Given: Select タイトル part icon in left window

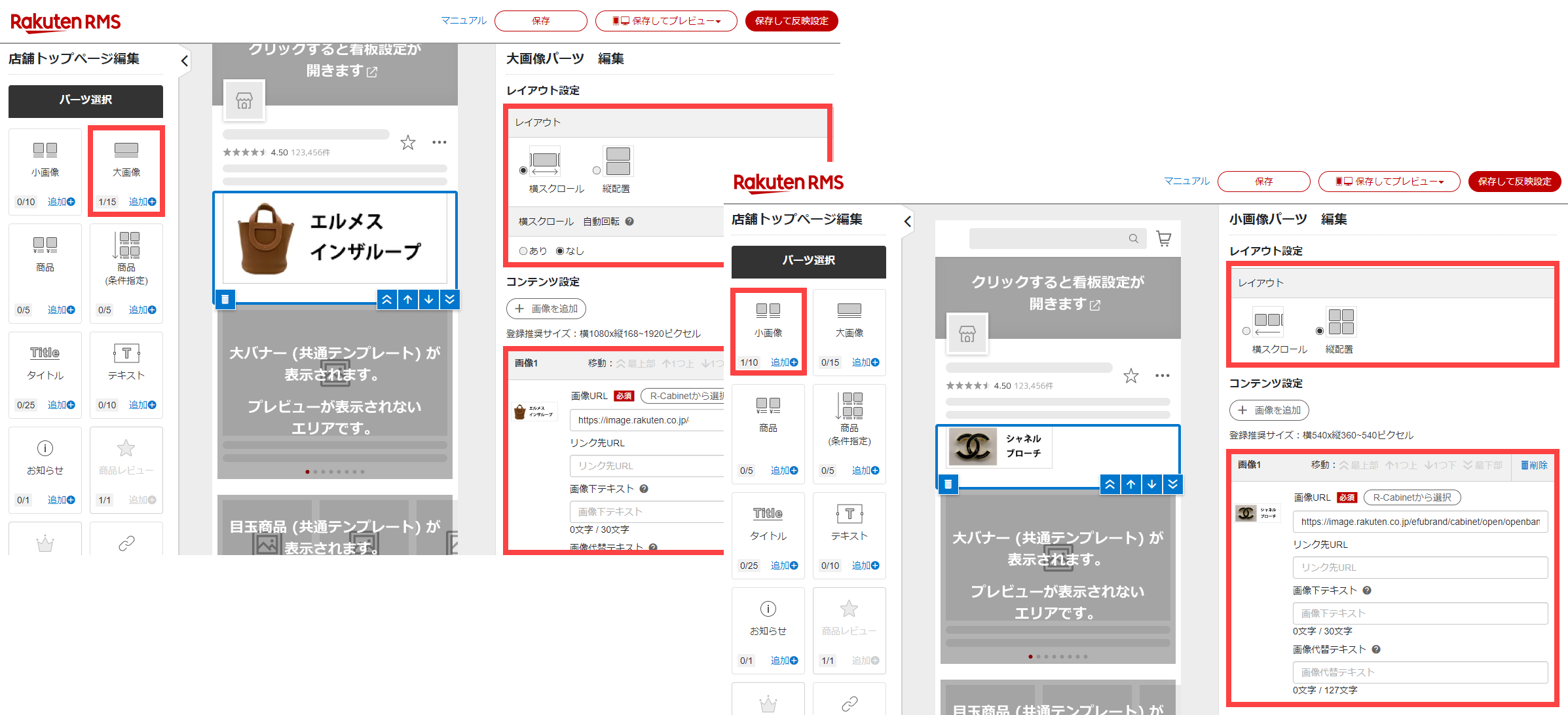Looking at the screenshot, I should [45, 353].
